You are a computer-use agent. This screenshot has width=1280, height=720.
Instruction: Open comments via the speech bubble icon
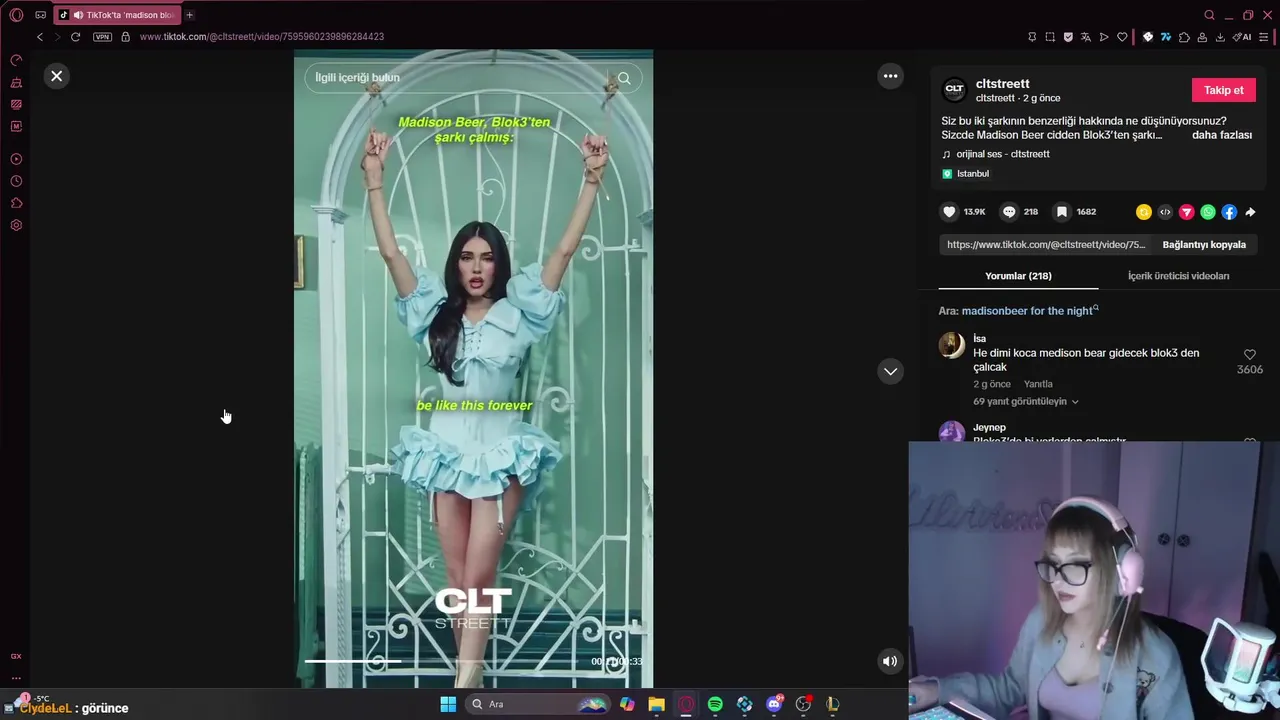[1009, 212]
